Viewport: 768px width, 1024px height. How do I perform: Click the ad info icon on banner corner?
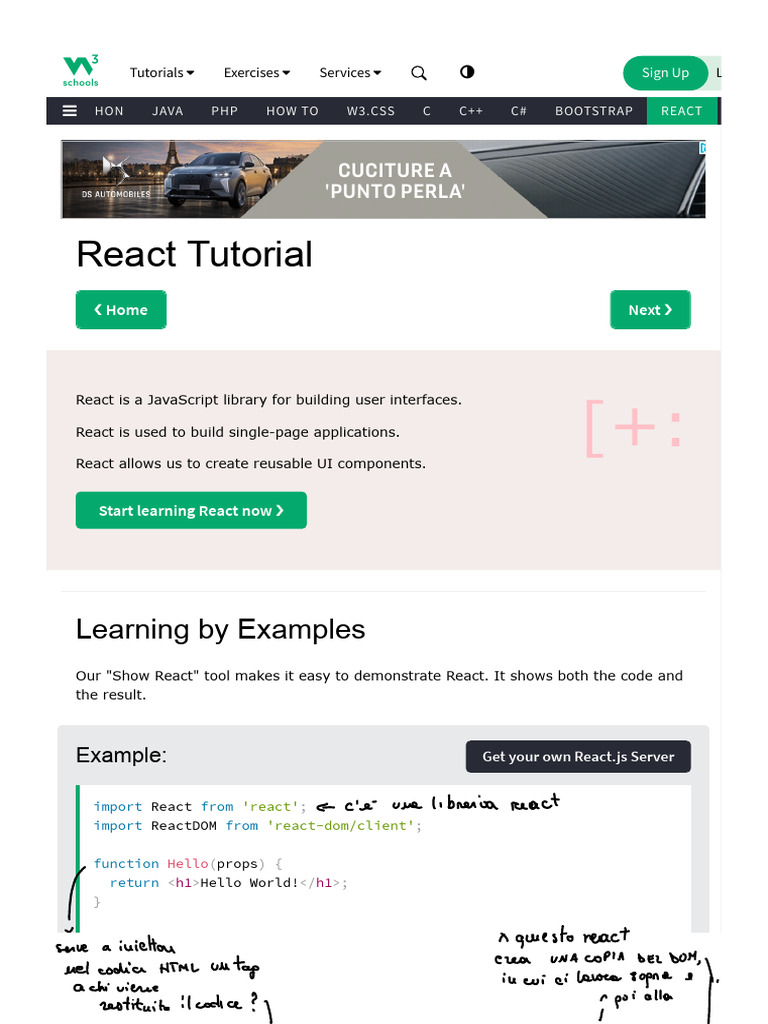(703, 148)
